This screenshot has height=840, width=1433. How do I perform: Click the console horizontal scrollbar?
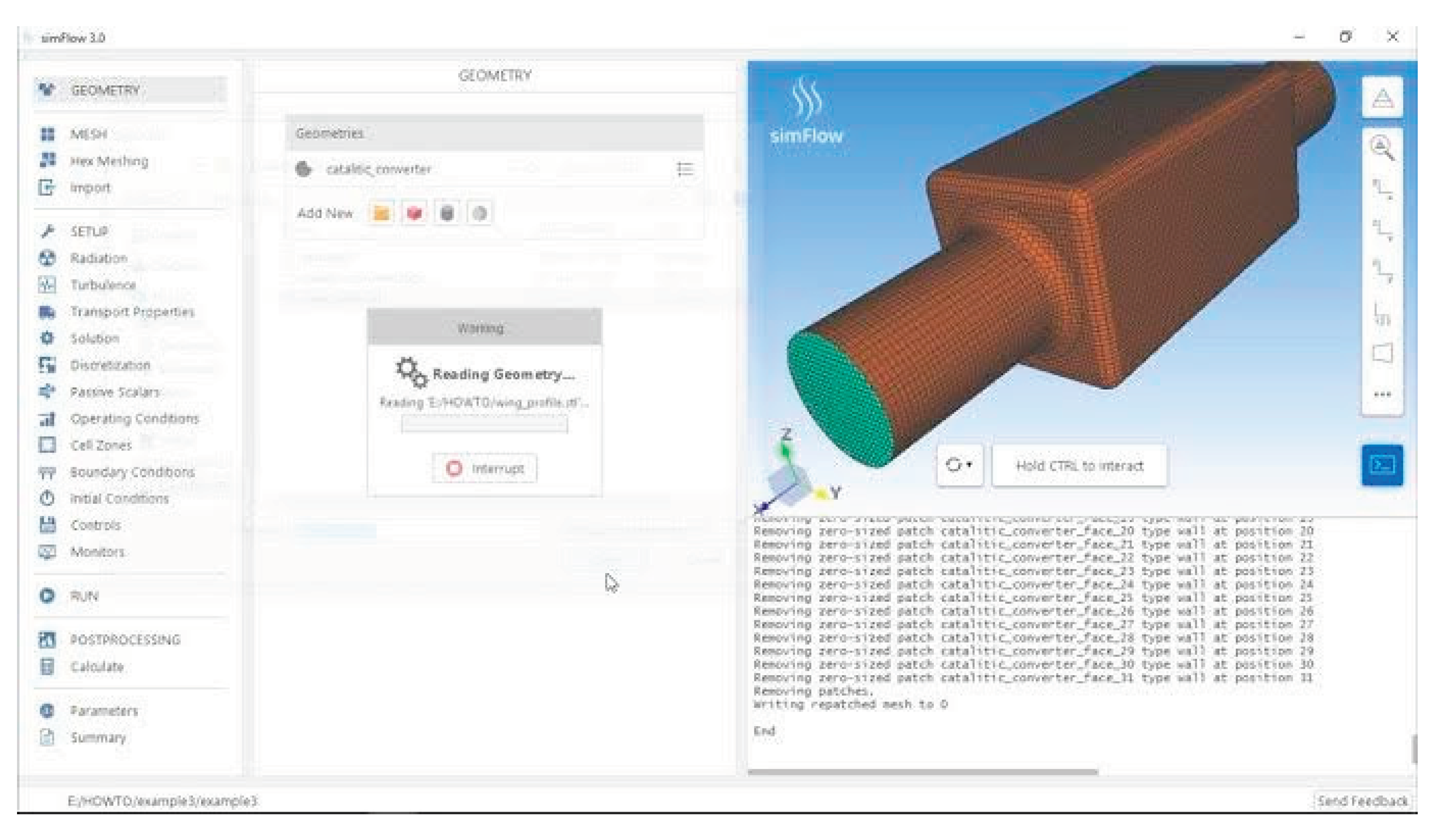922,772
